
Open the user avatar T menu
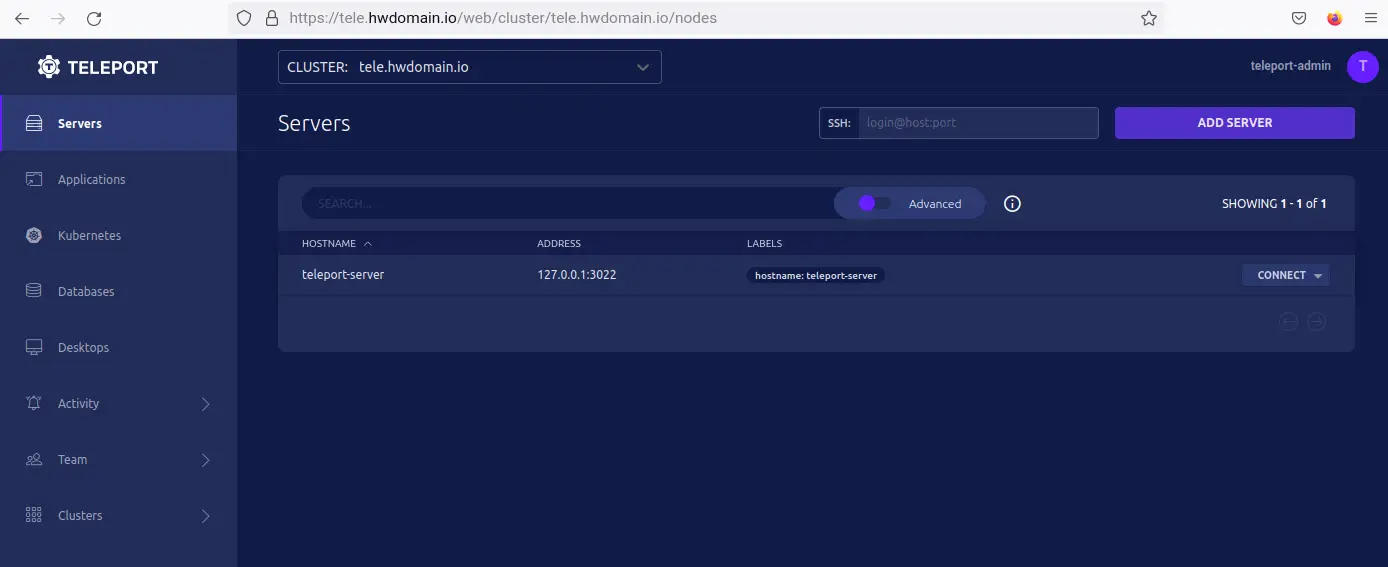coord(1362,66)
